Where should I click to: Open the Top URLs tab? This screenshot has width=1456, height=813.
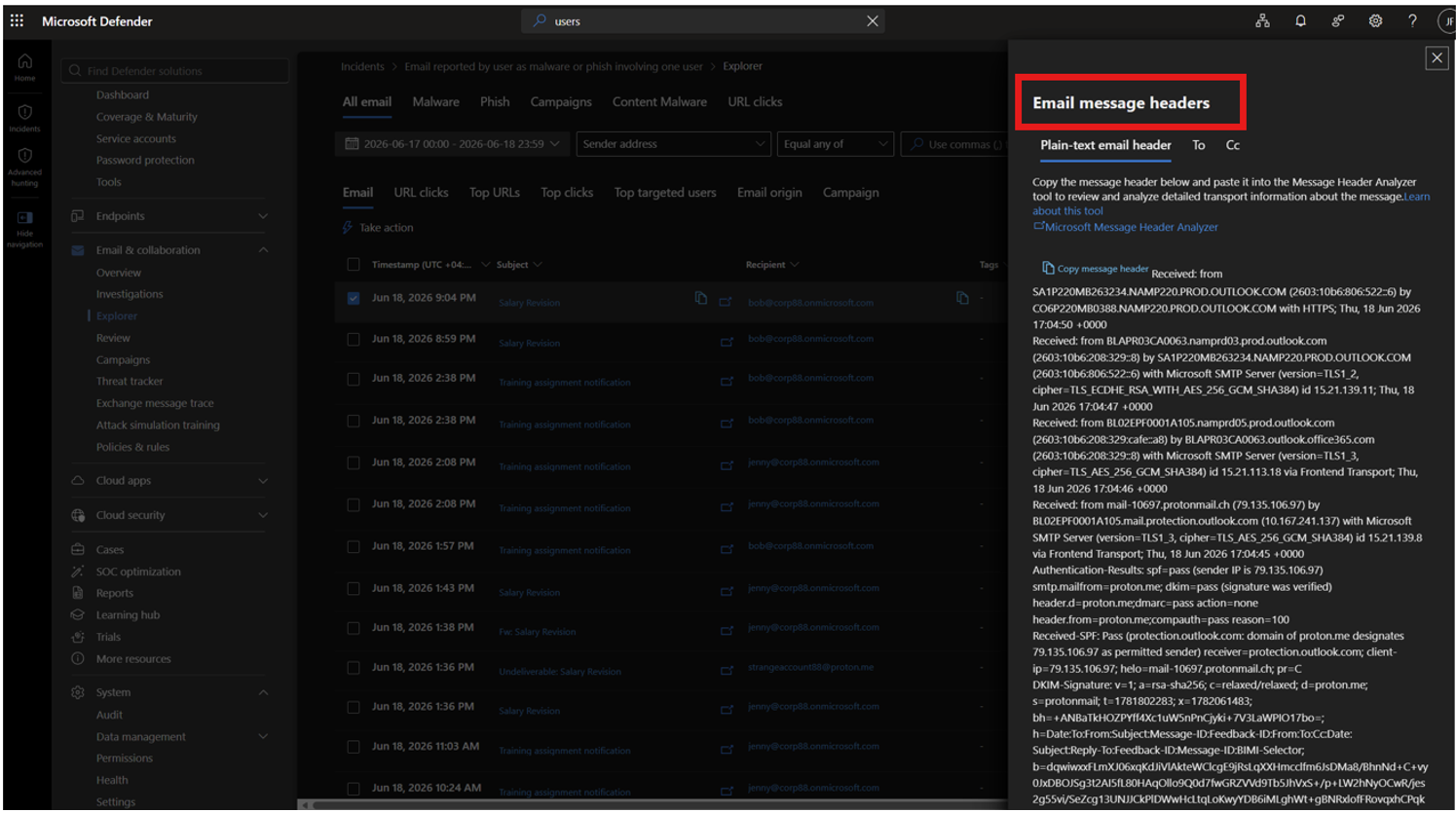click(x=495, y=193)
